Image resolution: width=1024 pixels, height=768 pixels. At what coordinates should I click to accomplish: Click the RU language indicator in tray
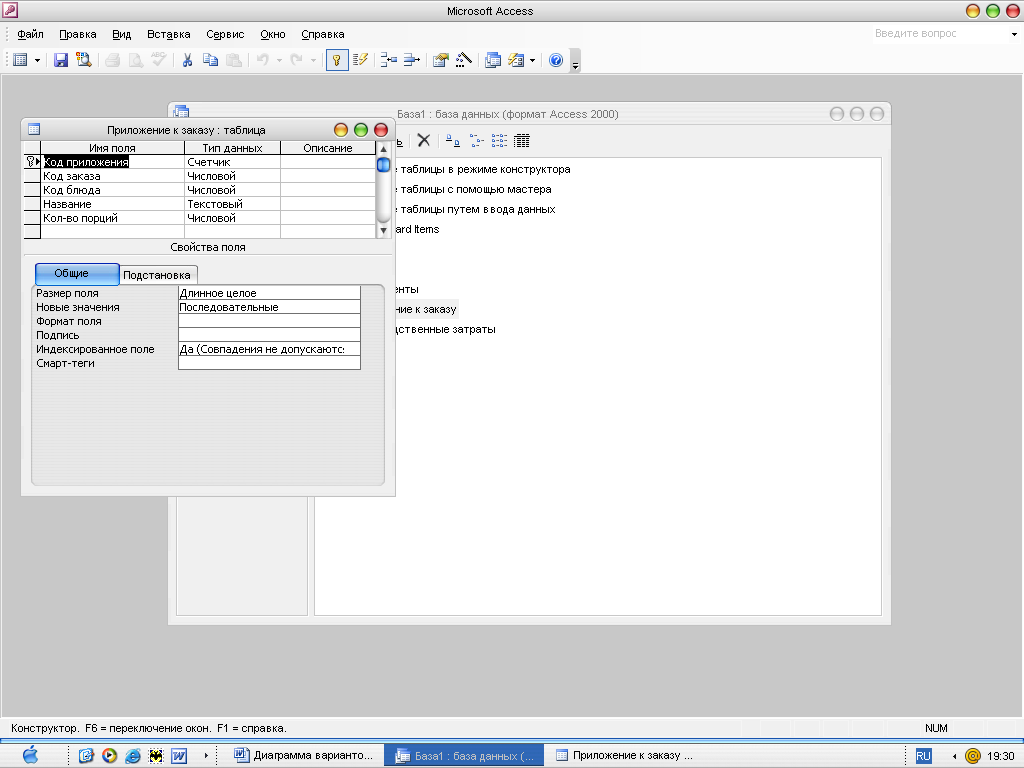923,756
